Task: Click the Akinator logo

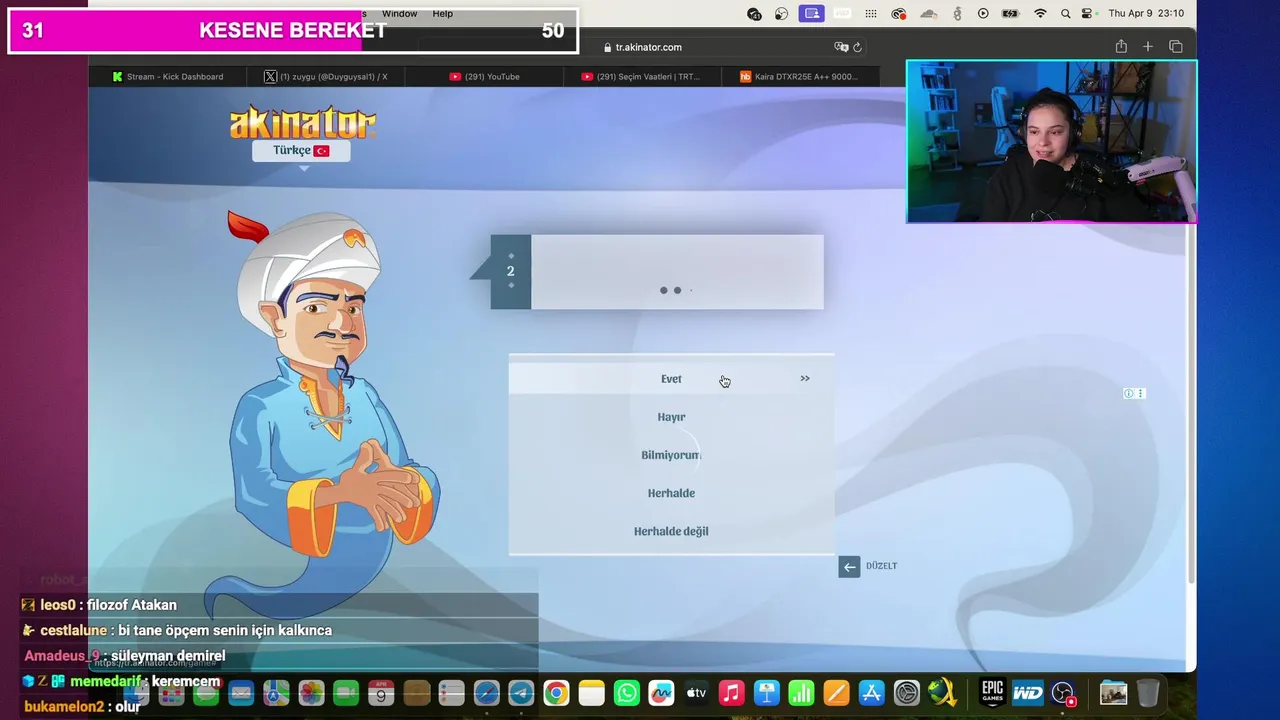Action: [x=302, y=123]
